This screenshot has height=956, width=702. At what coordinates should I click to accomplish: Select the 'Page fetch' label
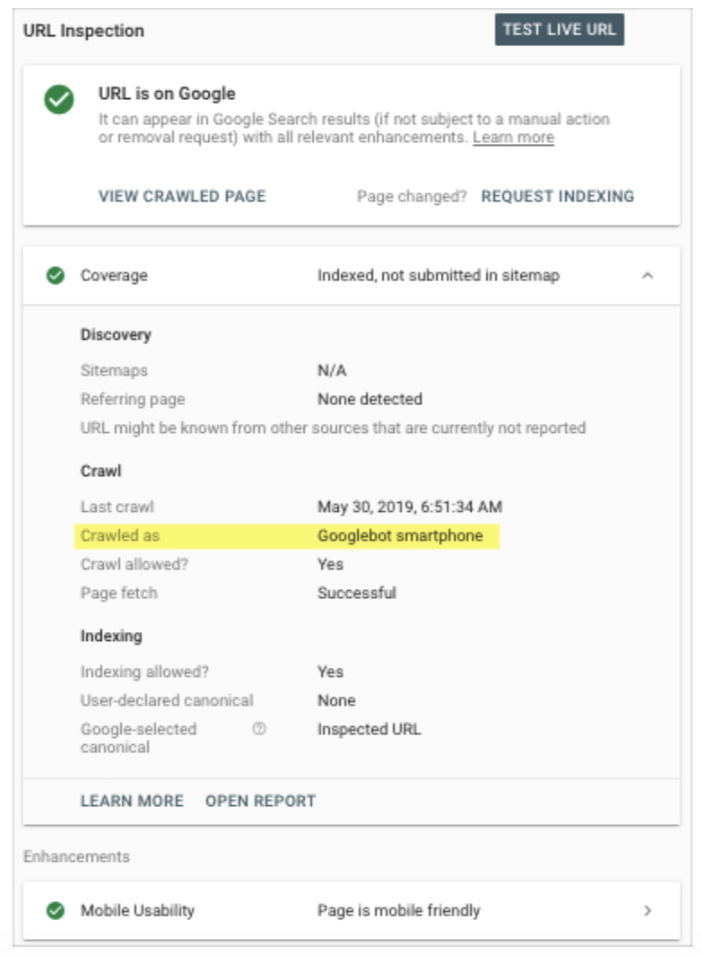(x=119, y=593)
